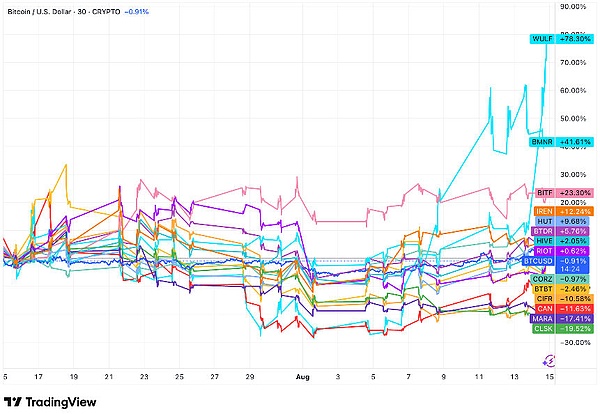This screenshot has width=600, height=414.
Task: Select the CAN ticker label
Action: pyautogui.click(x=545, y=309)
